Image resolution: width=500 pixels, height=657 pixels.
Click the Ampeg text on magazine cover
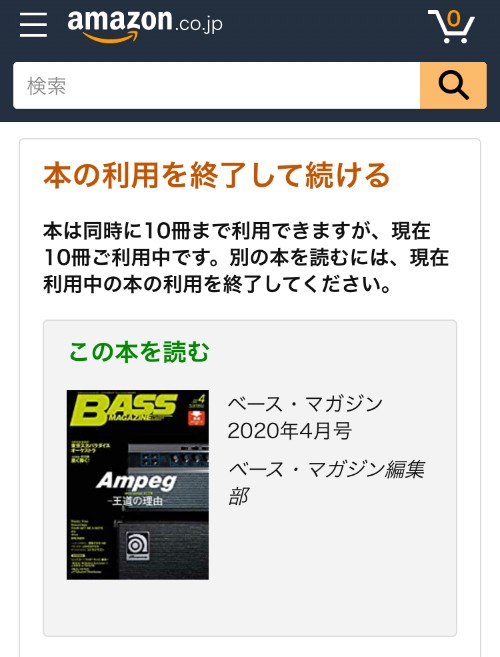tap(137, 481)
